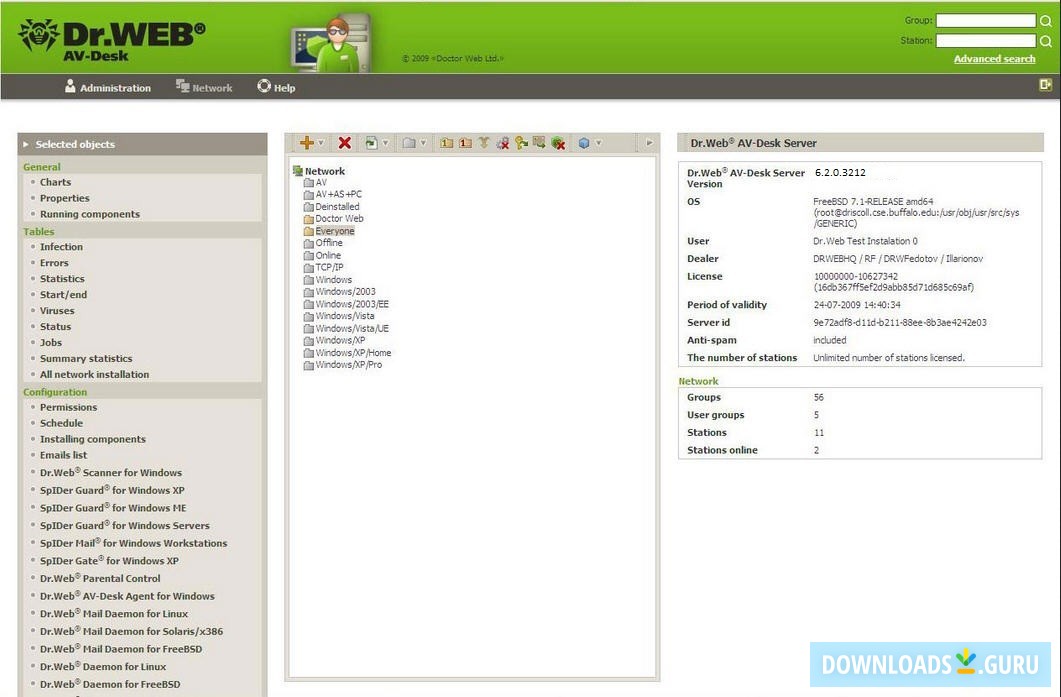Open Permissions configuration
The width and height of the screenshot is (1061, 697).
68,407
